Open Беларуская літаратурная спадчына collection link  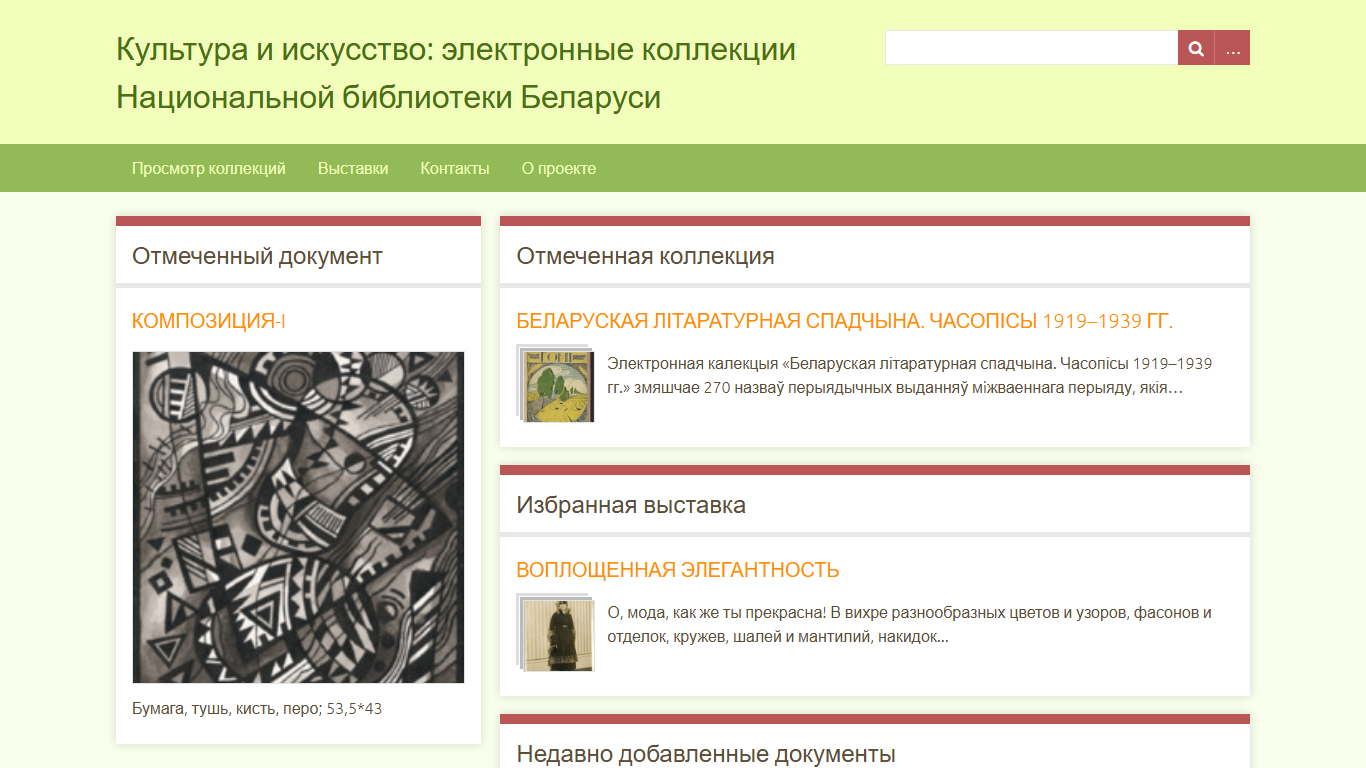coord(844,321)
